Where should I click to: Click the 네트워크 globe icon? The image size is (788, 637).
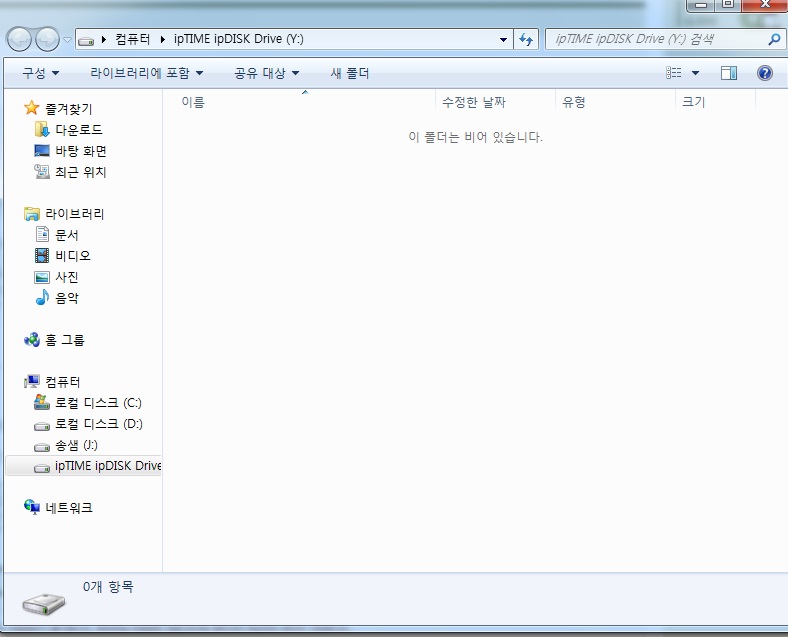32,507
